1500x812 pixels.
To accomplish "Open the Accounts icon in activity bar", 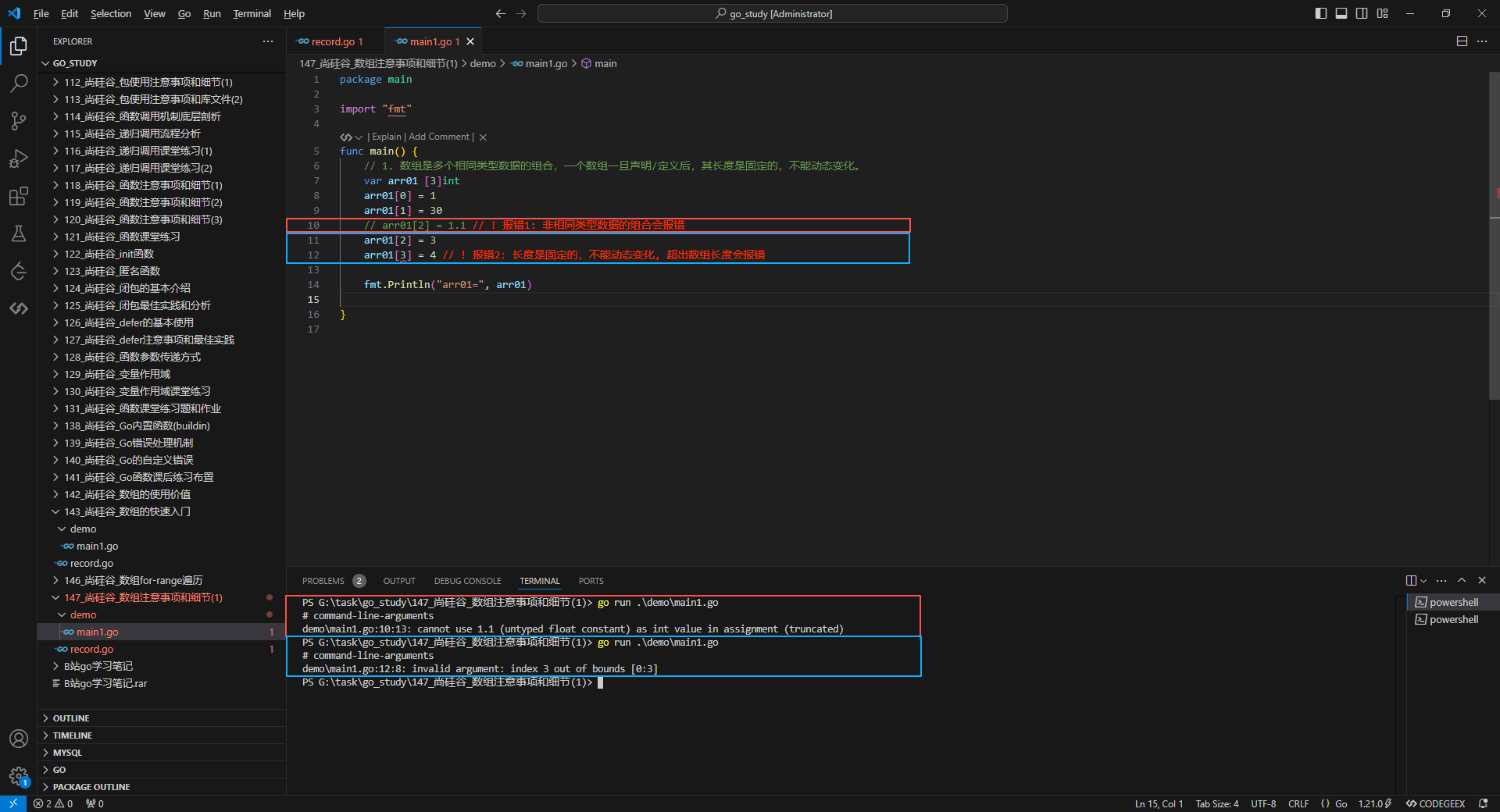I will [x=19, y=738].
